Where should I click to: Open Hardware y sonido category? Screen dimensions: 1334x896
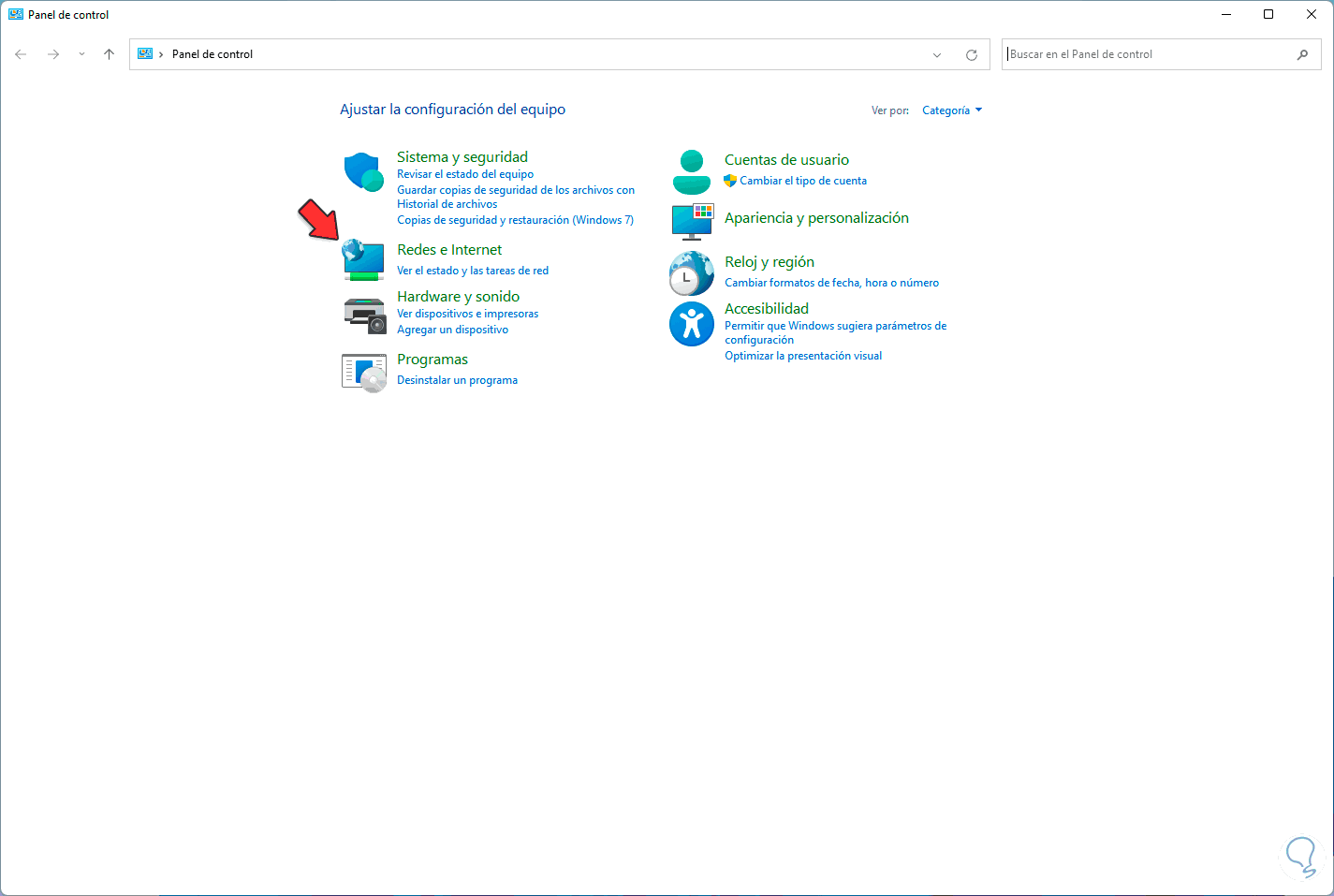(x=458, y=297)
